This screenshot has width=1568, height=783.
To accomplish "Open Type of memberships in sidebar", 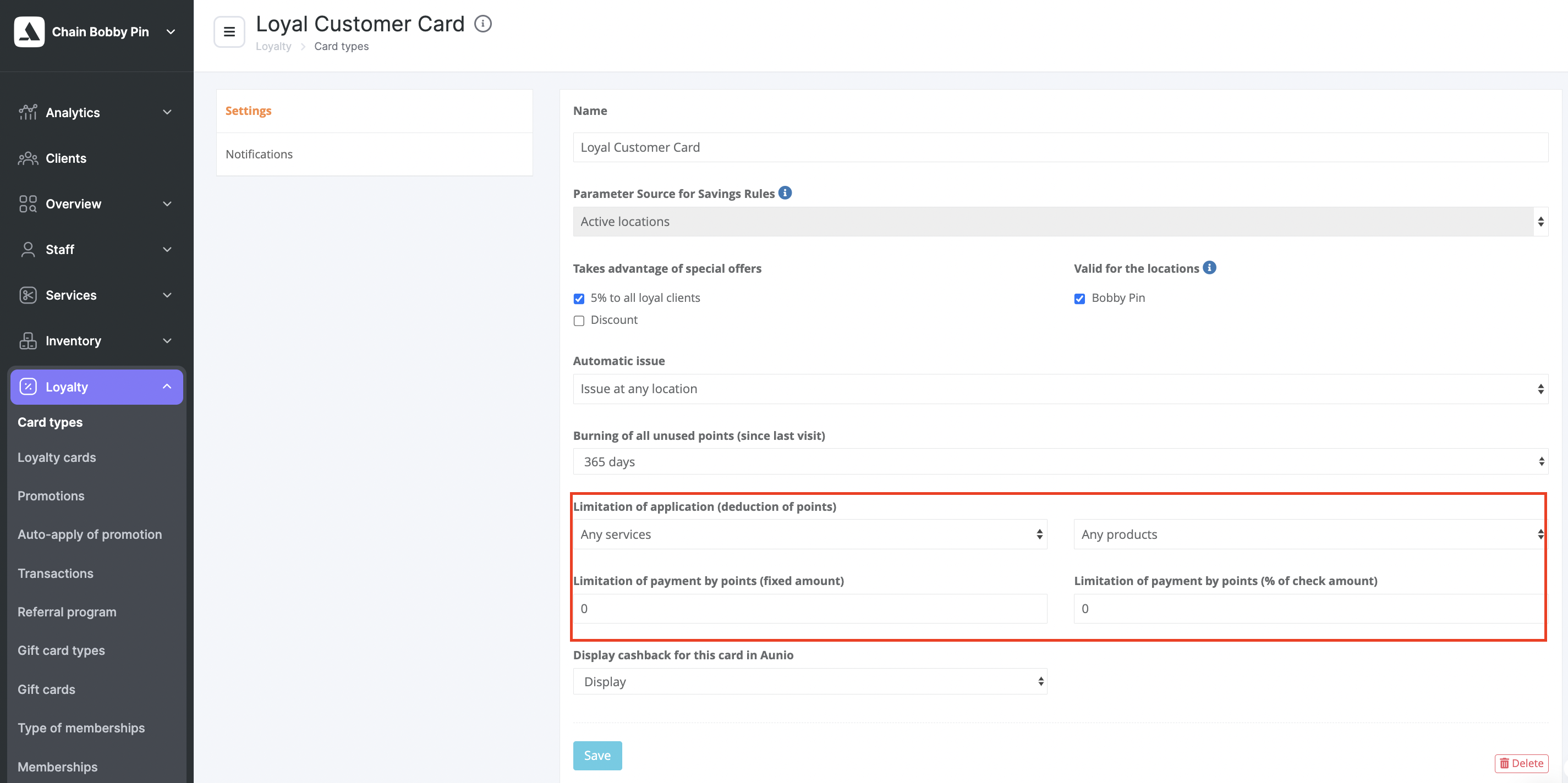I will click(x=81, y=727).
